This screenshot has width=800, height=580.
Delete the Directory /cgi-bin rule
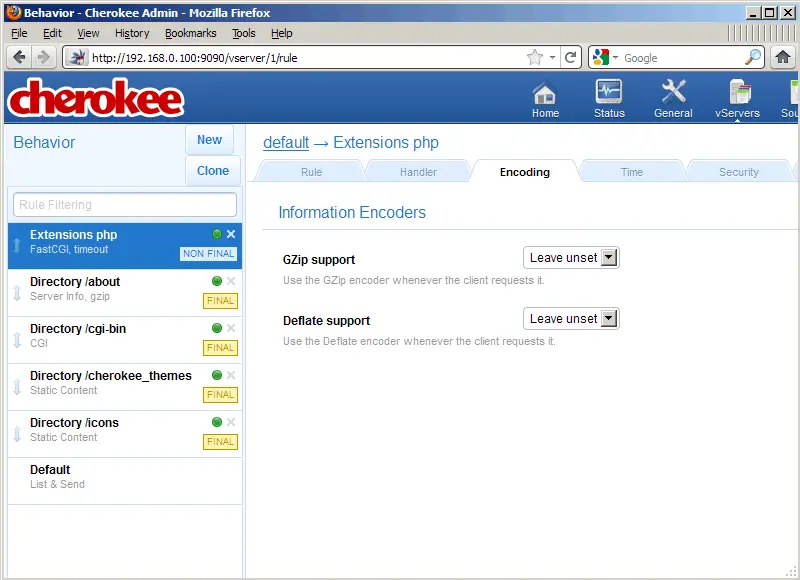click(x=231, y=328)
